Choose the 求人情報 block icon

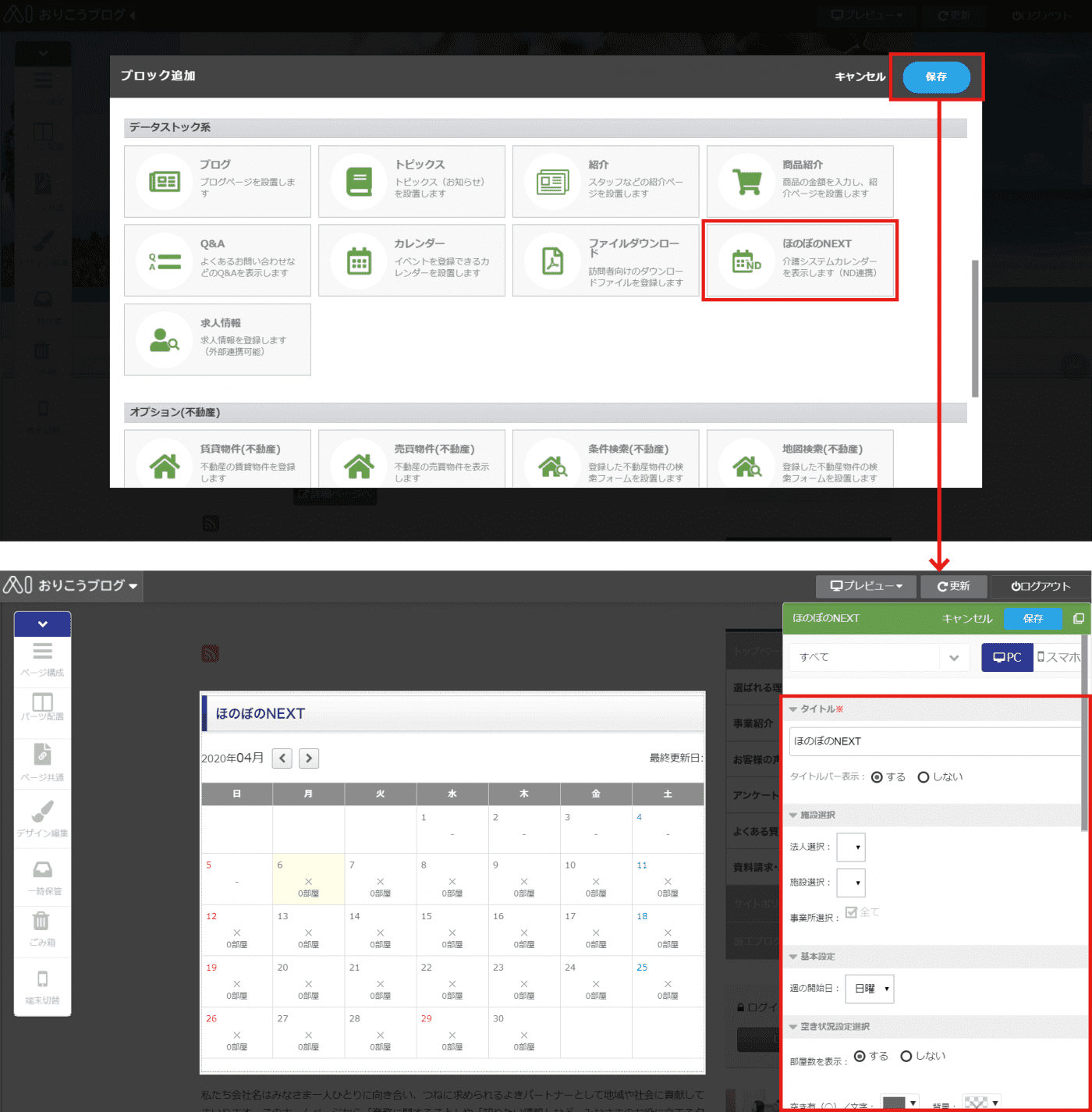click(x=164, y=340)
